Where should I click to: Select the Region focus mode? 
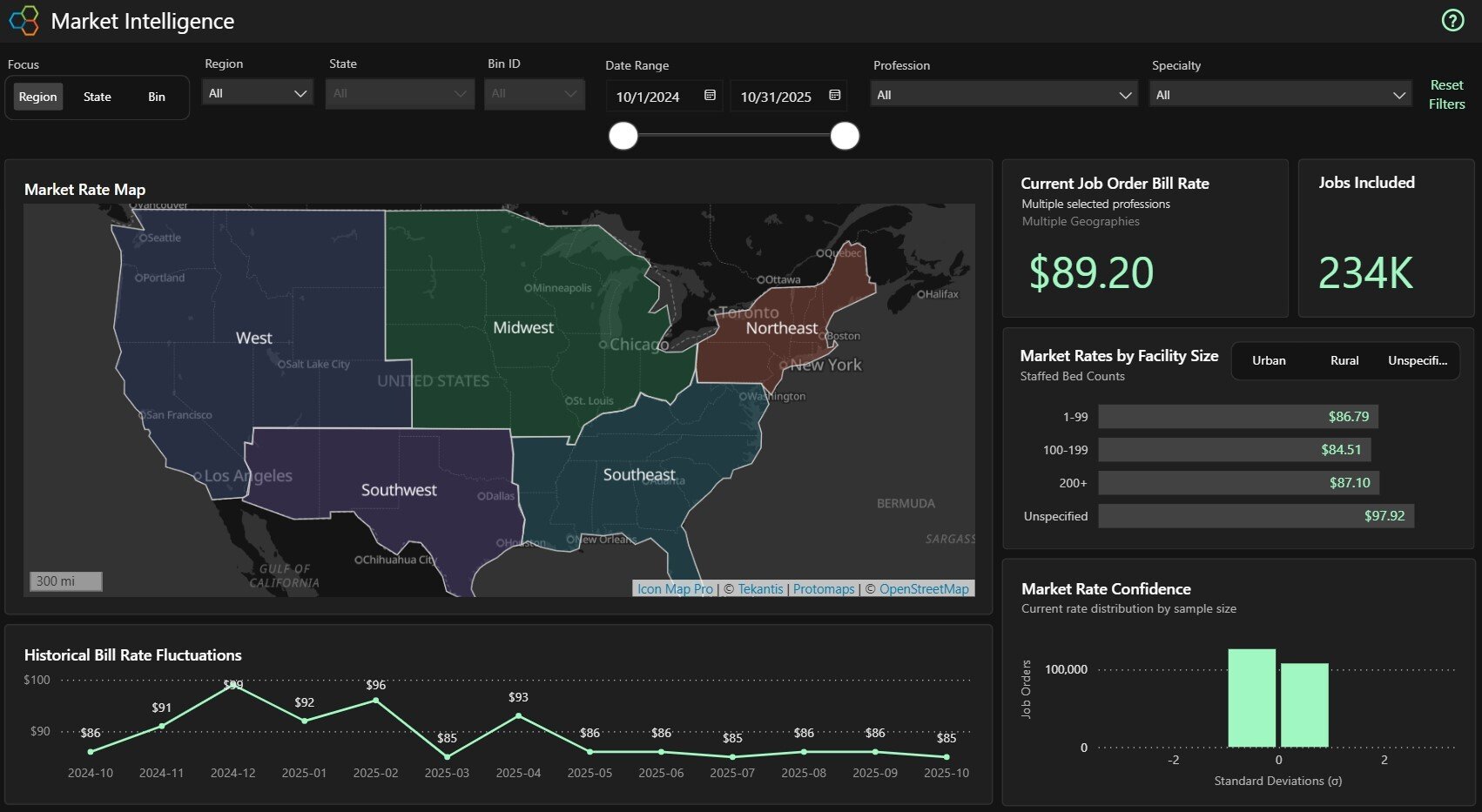coord(37,97)
